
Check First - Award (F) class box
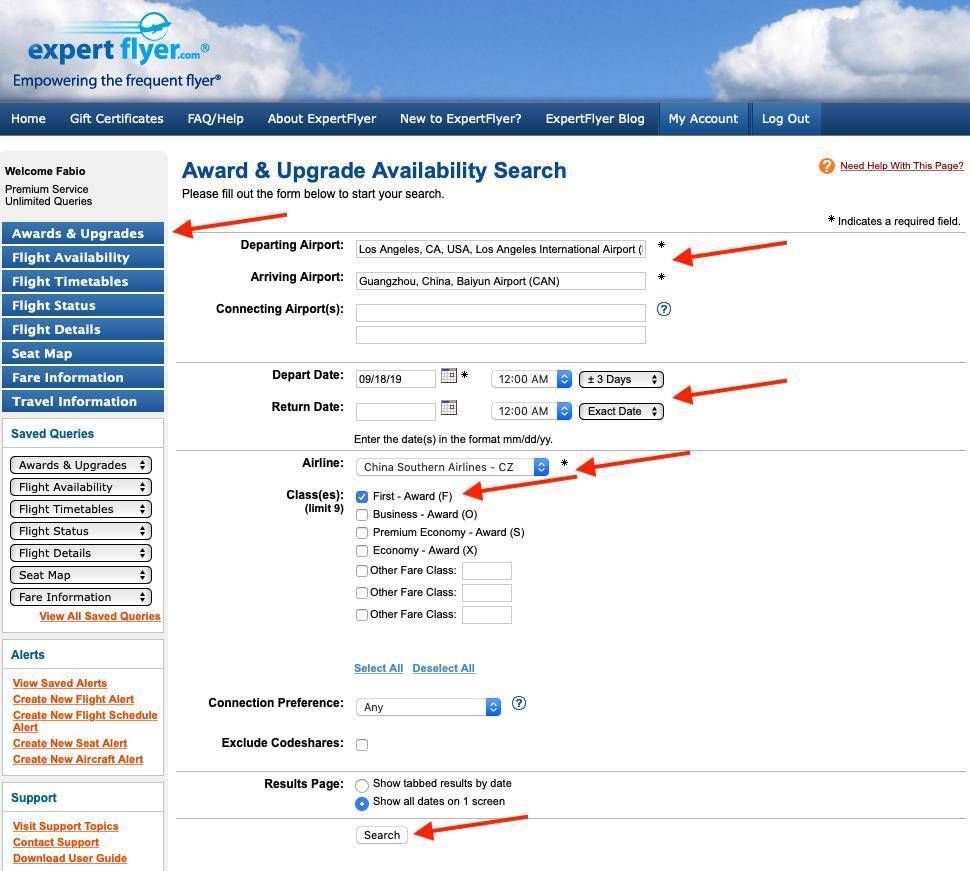[x=362, y=497]
